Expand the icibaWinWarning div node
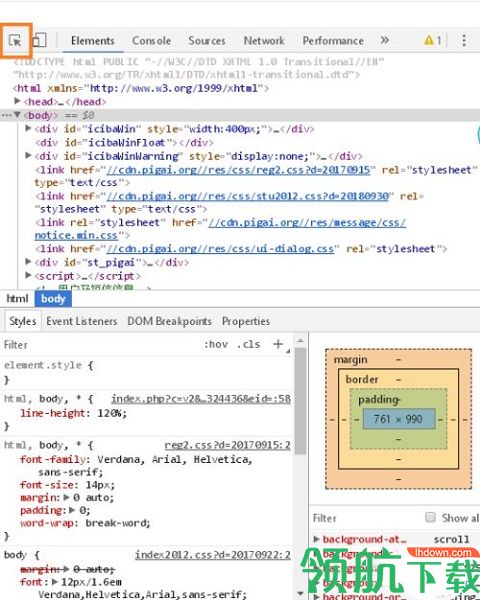The height and width of the screenshot is (600, 480). (x=28, y=155)
